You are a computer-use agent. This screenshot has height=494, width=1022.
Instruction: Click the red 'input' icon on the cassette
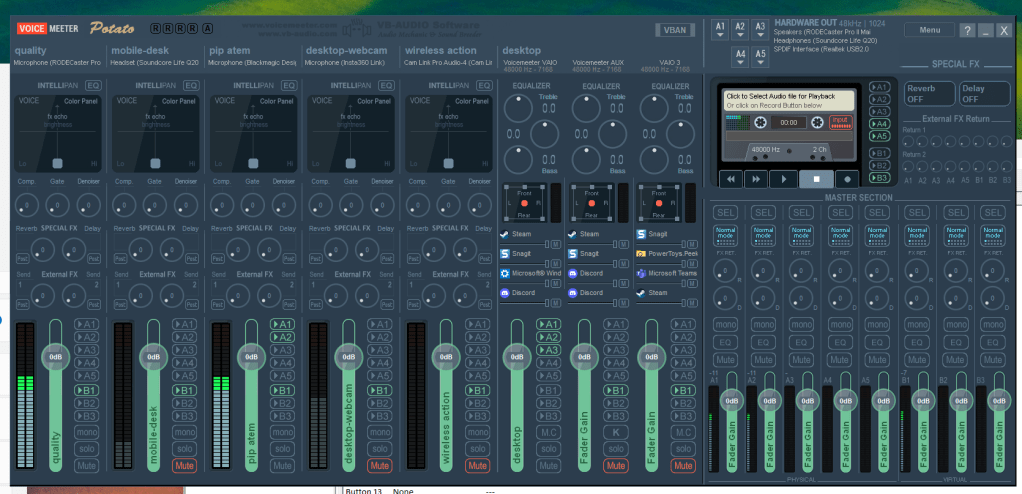pyautogui.click(x=840, y=122)
